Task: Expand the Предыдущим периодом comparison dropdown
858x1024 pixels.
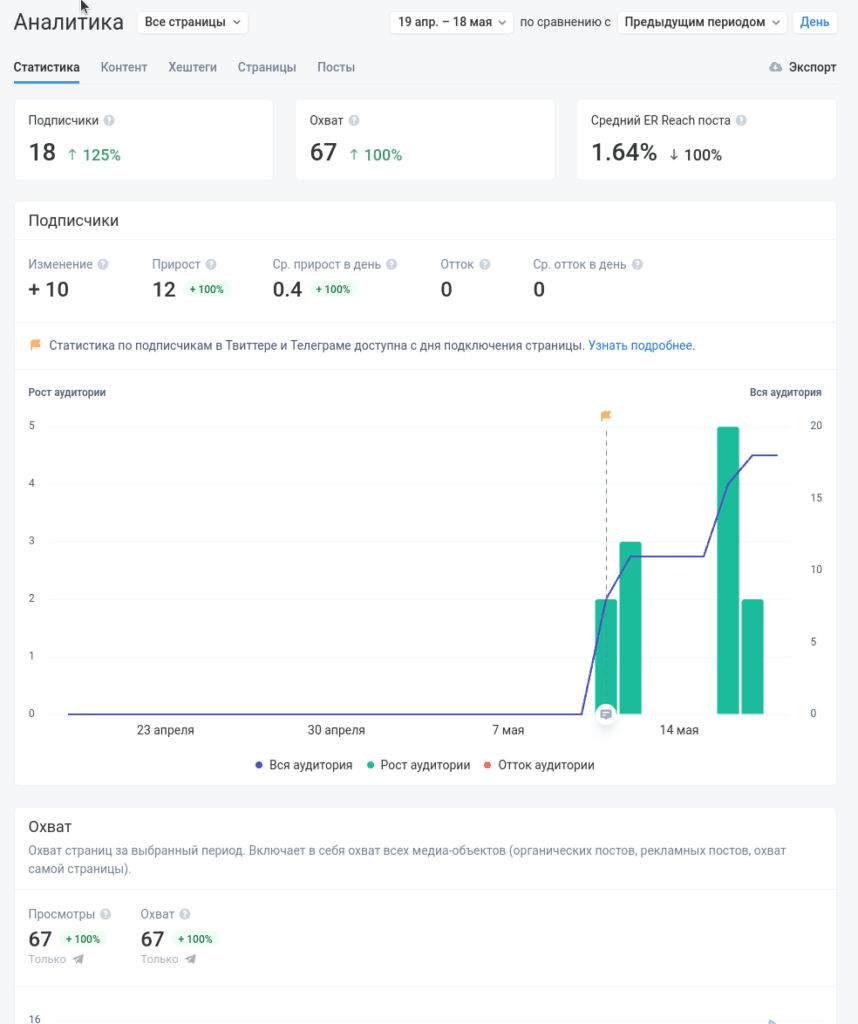Action: click(702, 22)
